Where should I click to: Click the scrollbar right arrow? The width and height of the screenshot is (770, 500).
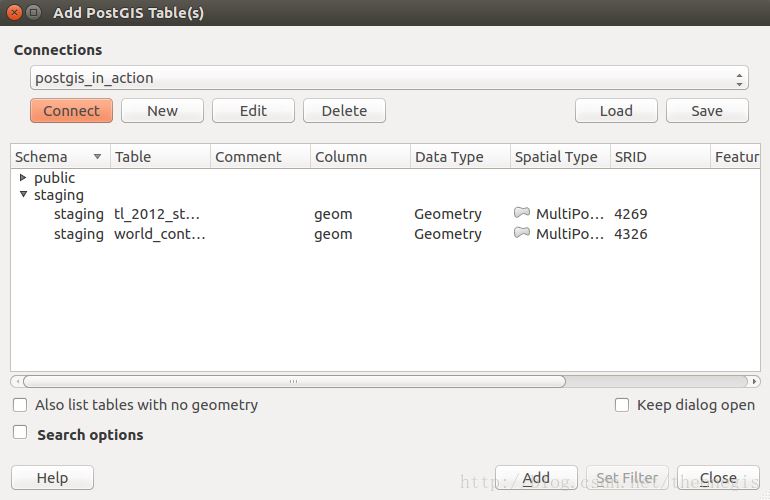pos(755,381)
